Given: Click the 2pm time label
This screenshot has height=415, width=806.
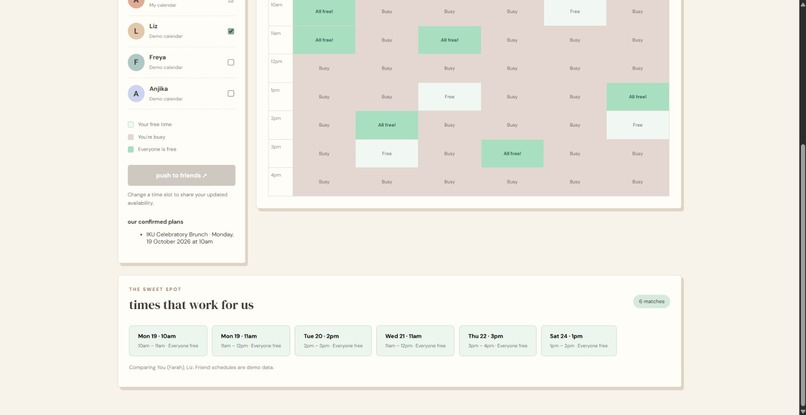Looking at the screenshot, I should [x=276, y=118].
